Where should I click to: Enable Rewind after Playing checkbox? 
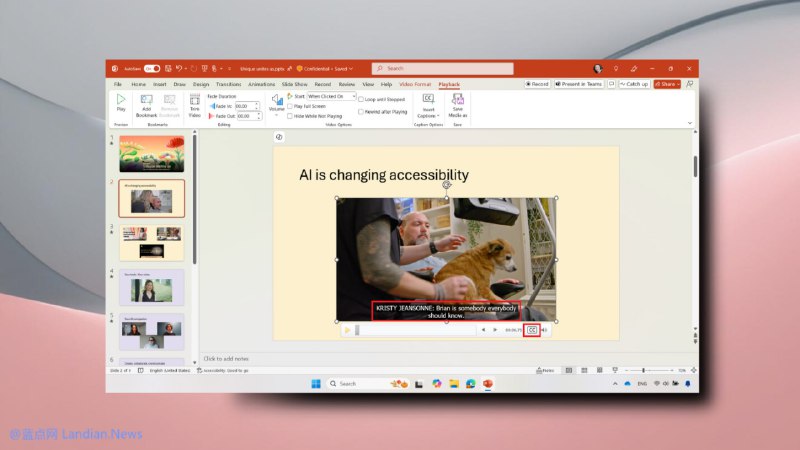(x=361, y=112)
